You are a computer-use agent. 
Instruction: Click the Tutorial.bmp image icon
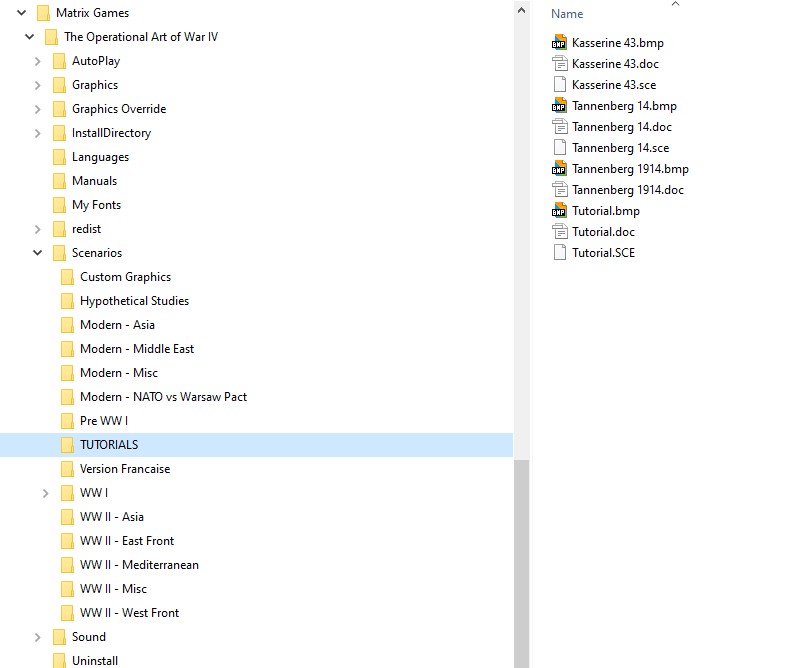[559, 211]
